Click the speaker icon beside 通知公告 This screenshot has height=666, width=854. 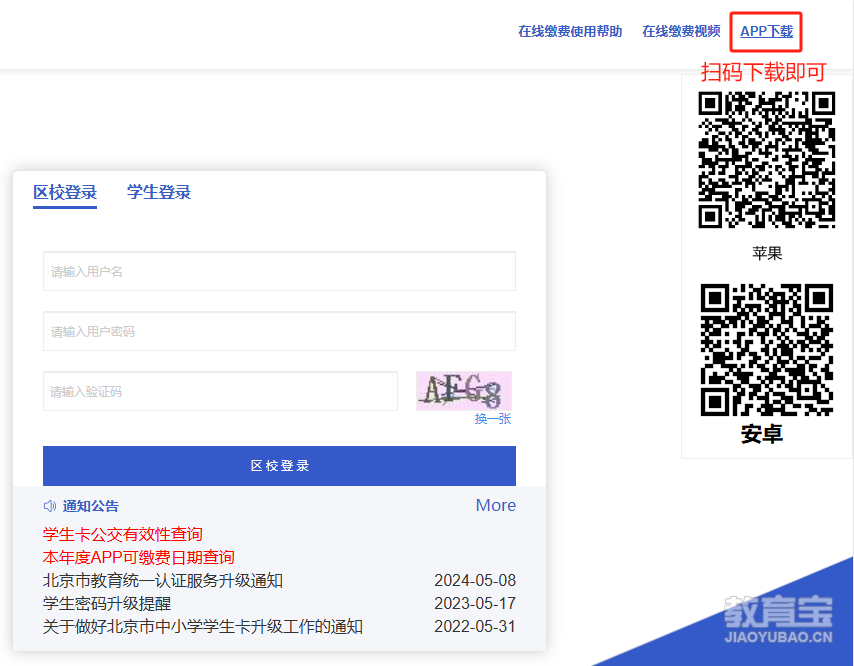coord(50,506)
